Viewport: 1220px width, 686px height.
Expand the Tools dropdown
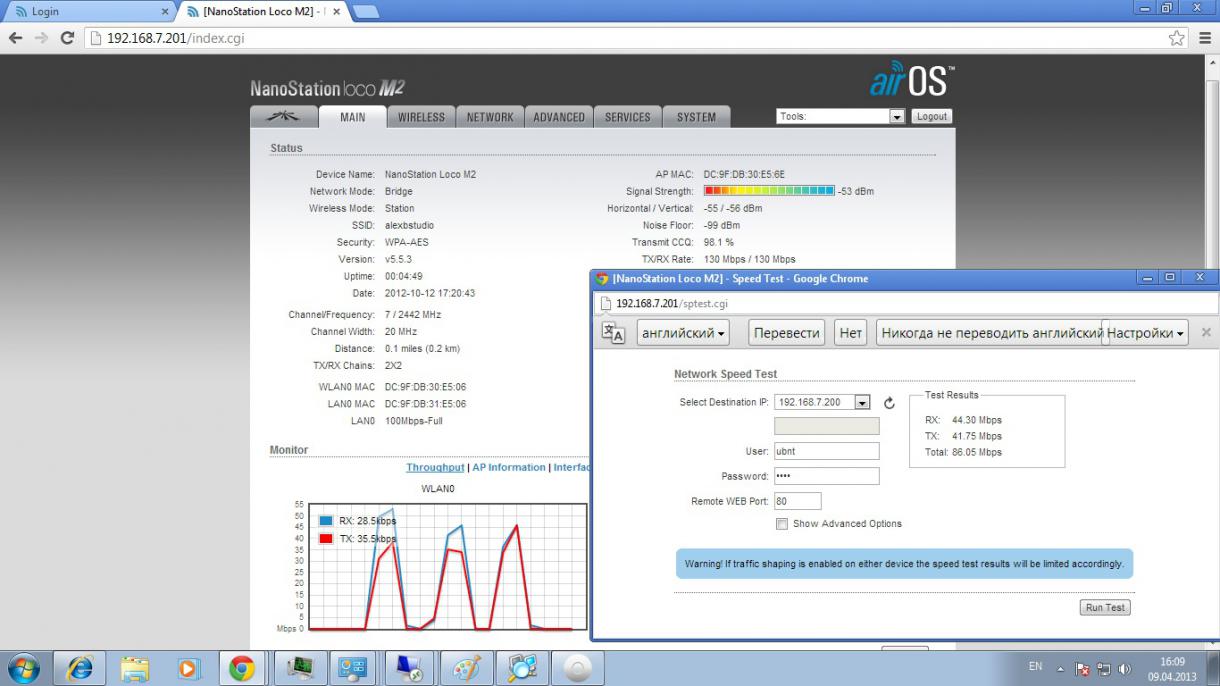(x=840, y=116)
